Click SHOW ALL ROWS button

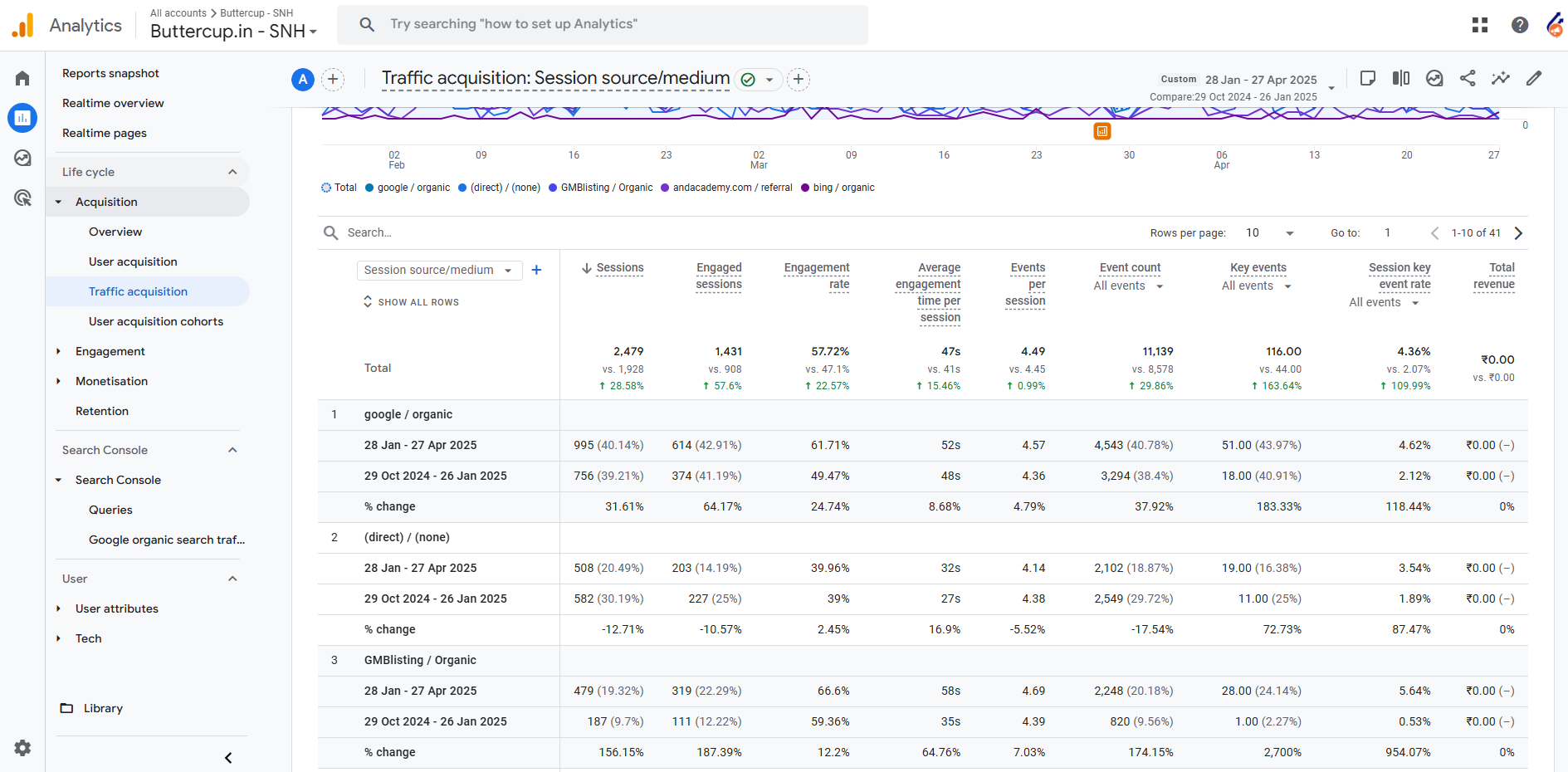(x=411, y=302)
